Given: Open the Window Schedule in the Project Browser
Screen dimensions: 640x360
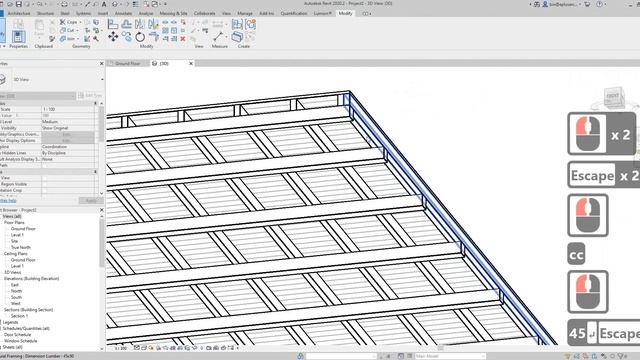Looking at the screenshot, I should coord(20,341).
